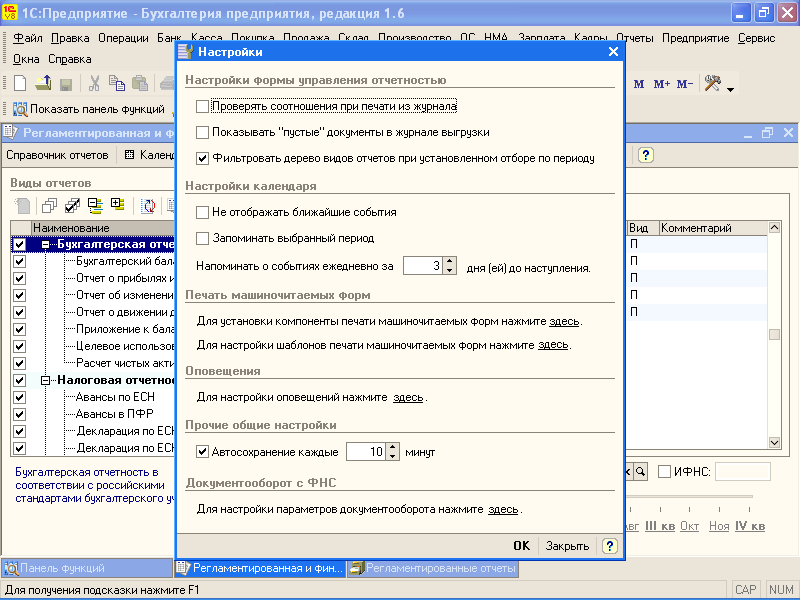Click the calculator memory M button

click(639, 84)
